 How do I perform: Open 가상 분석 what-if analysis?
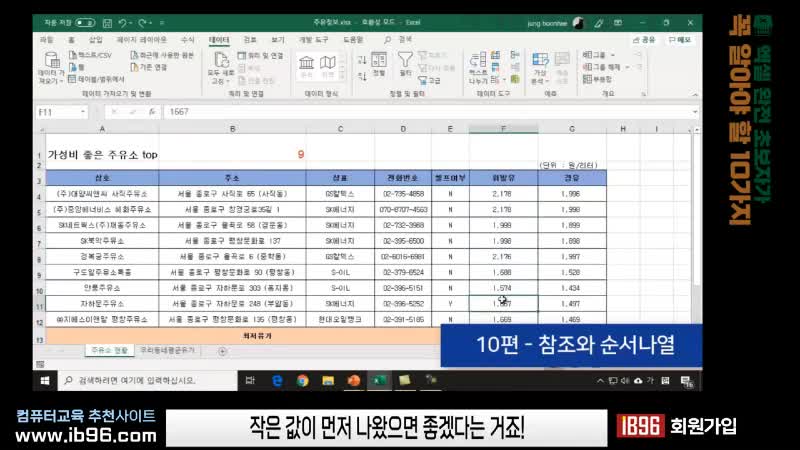click(540, 67)
